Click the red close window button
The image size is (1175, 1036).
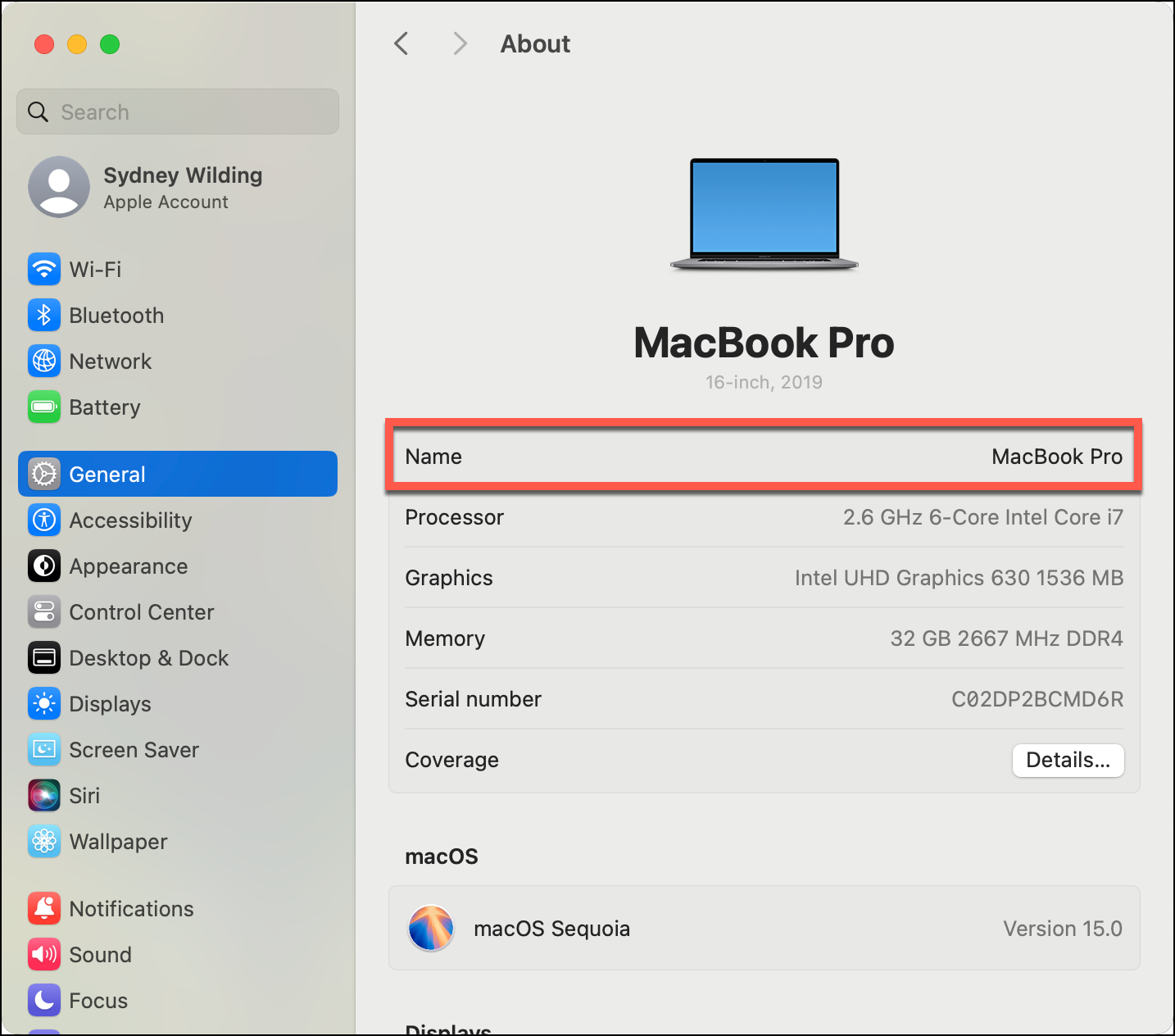click(44, 44)
